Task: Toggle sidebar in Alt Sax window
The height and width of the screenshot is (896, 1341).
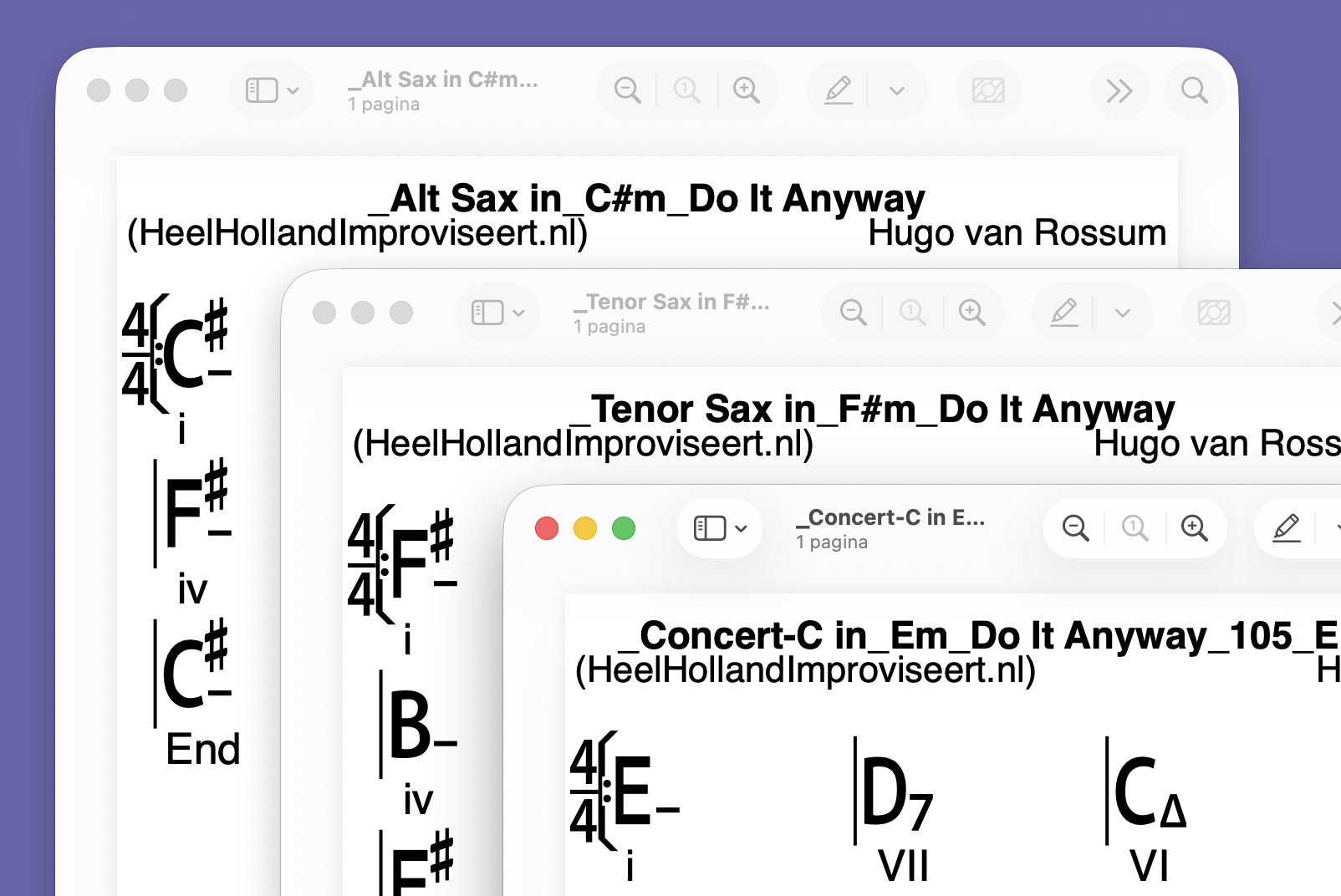Action: [262, 90]
